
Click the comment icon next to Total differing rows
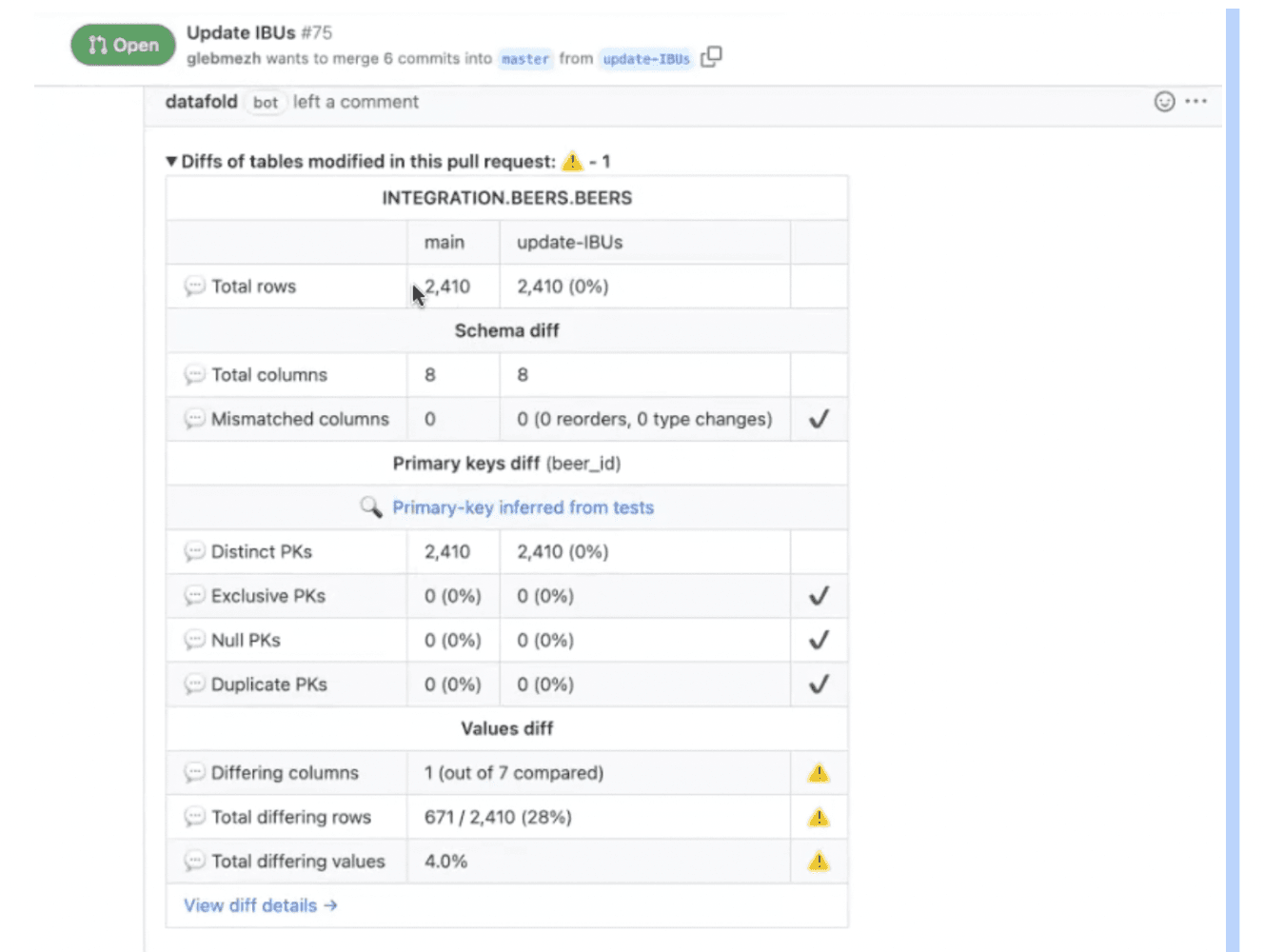195,817
